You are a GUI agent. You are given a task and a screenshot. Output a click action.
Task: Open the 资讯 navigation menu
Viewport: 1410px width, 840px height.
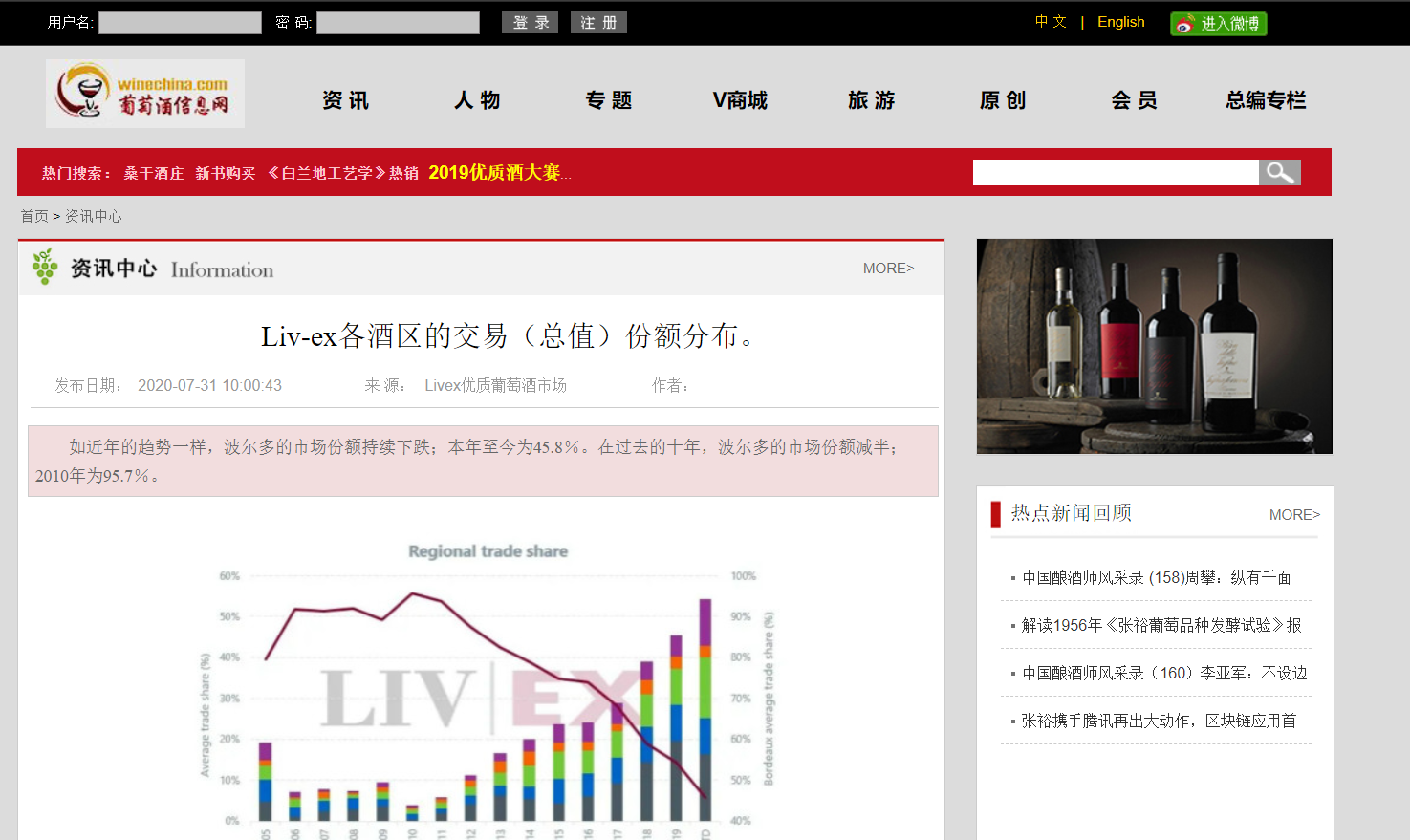345,100
